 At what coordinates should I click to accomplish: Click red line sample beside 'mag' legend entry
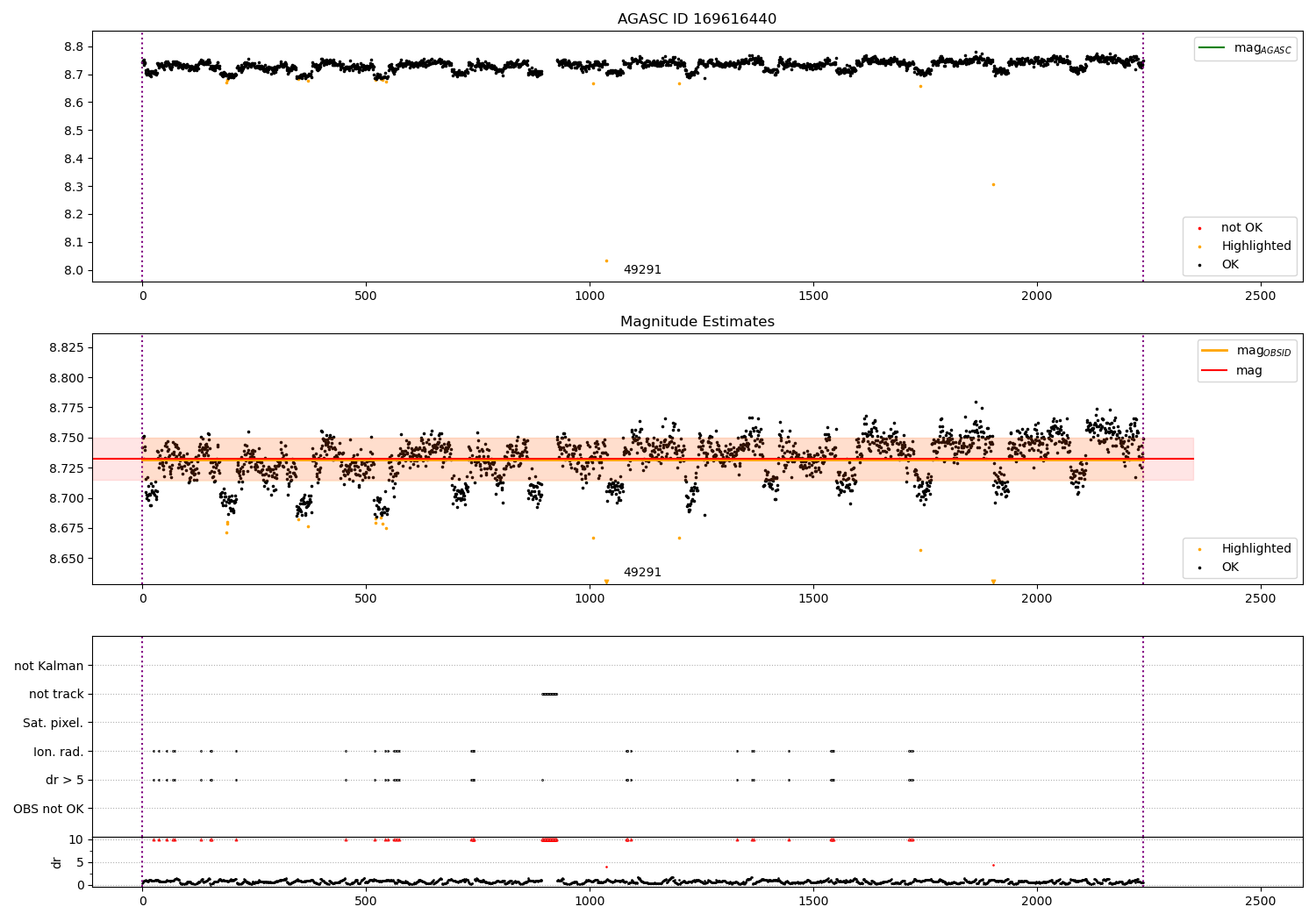pos(1215,371)
